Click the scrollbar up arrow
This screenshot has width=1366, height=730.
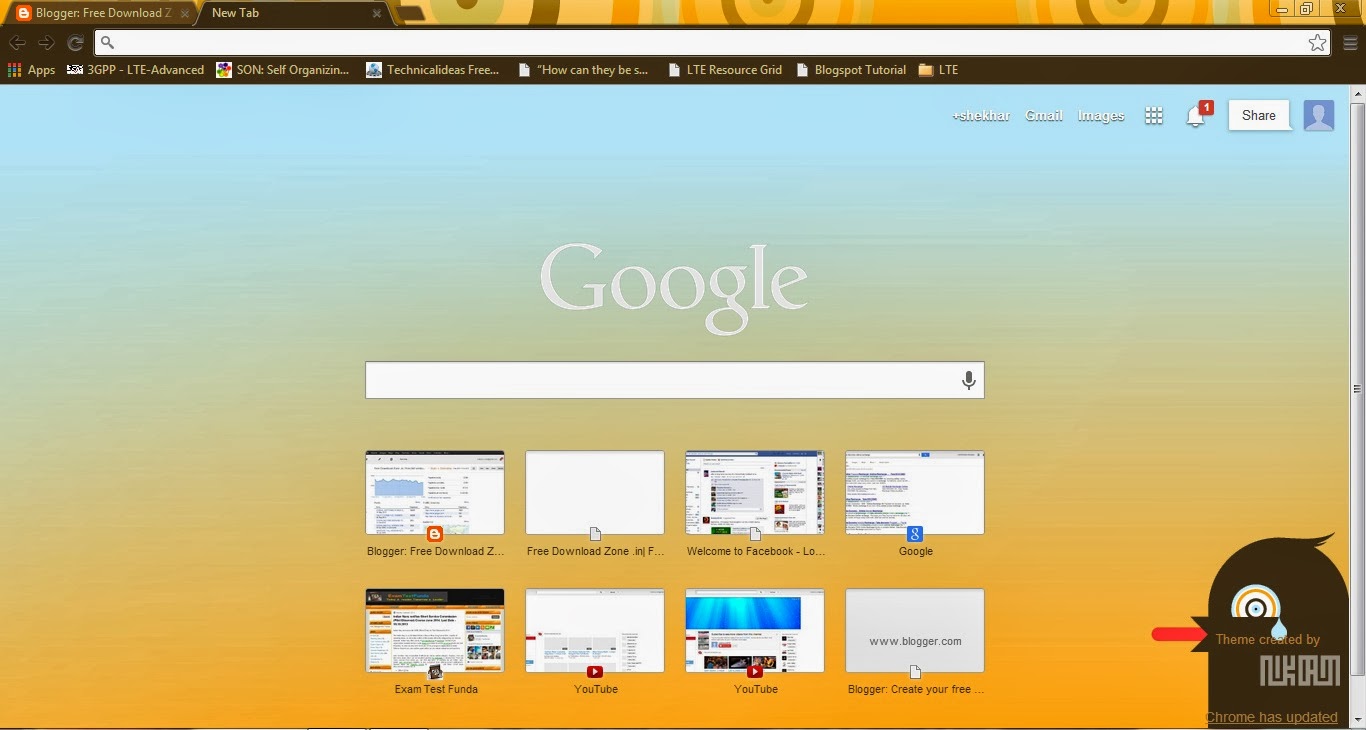tap(1358, 93)
